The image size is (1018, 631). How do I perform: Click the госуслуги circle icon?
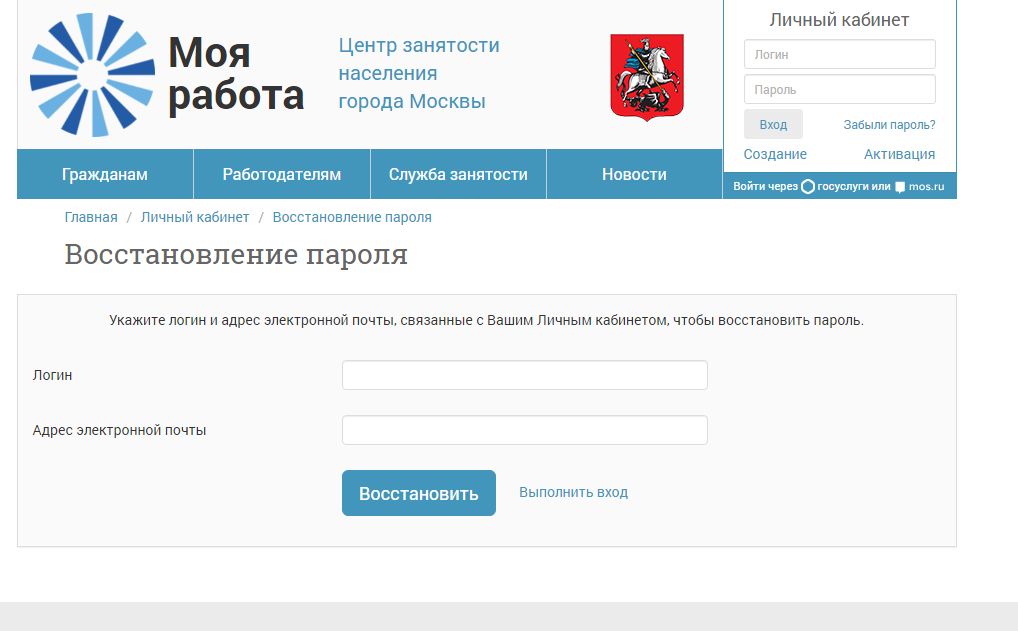point(808,186)
